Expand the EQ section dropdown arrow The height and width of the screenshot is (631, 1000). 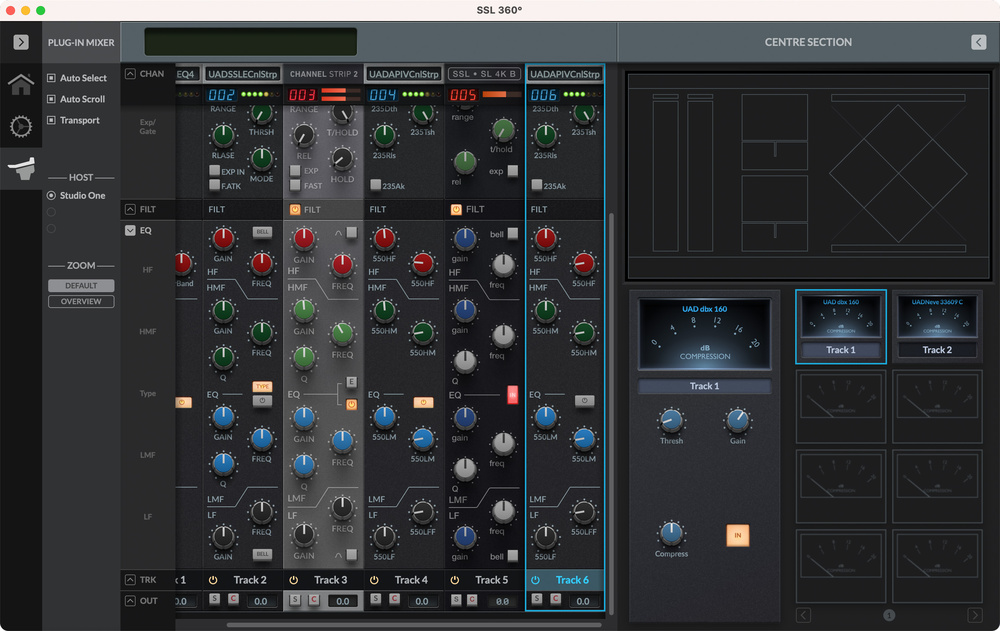pos(130,230)
